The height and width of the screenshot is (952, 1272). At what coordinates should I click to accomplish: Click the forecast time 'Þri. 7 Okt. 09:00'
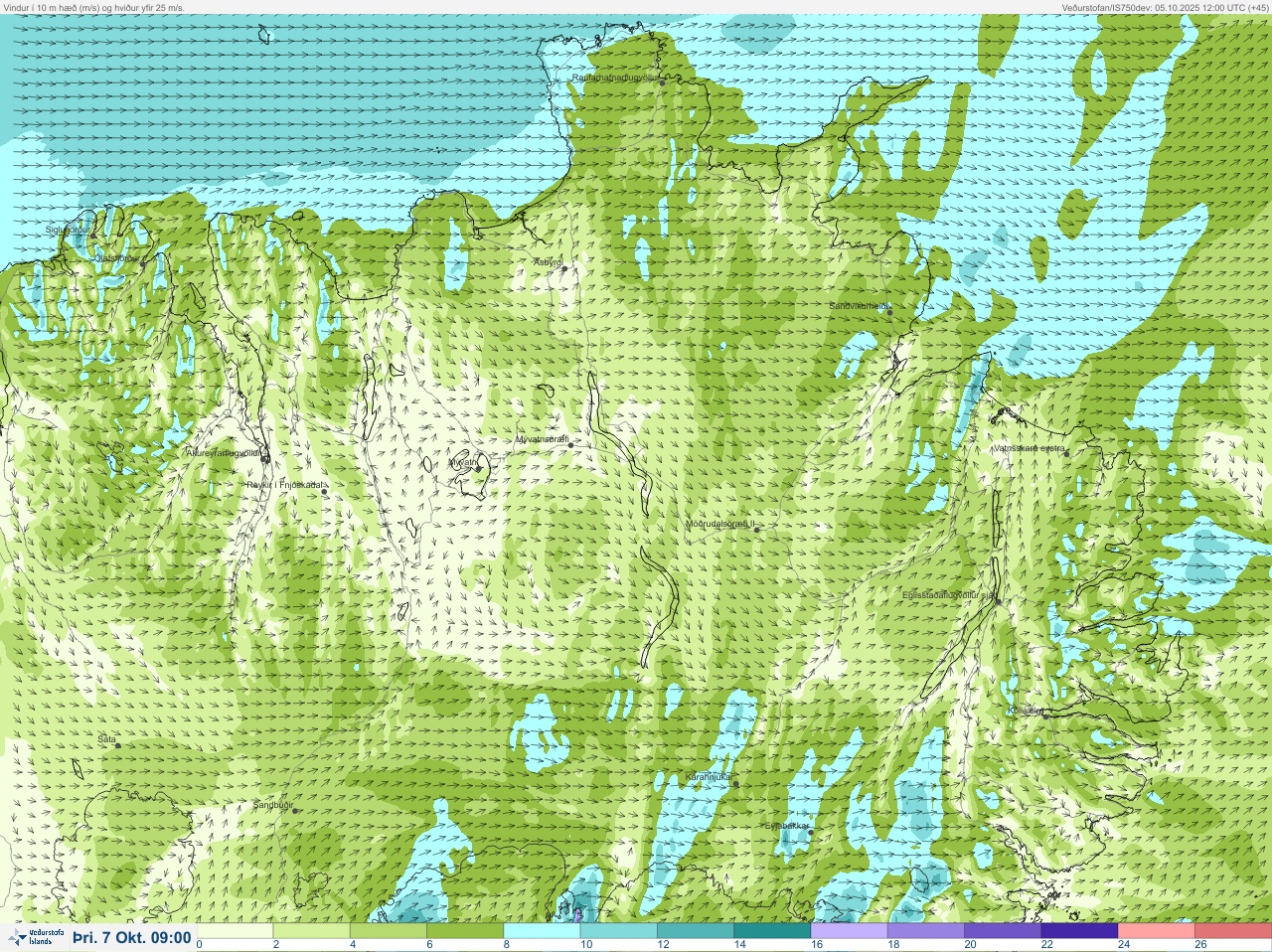pyautogui.click(x=131, y=937)
